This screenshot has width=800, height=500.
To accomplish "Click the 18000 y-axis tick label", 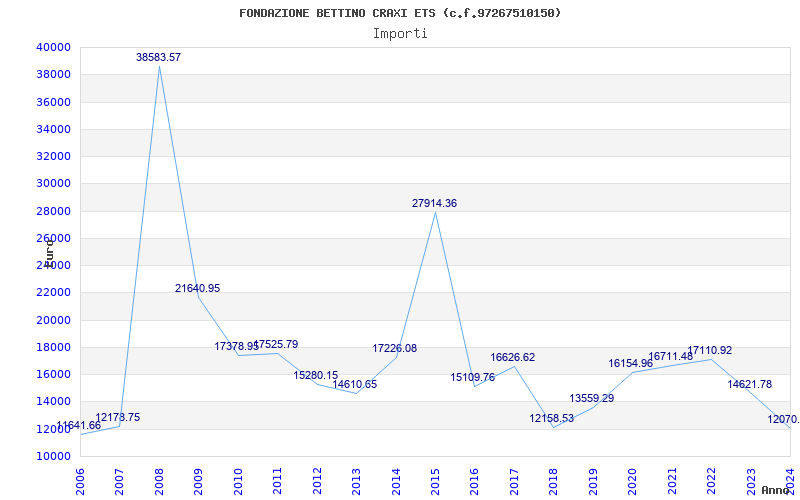I will point(53,347).
